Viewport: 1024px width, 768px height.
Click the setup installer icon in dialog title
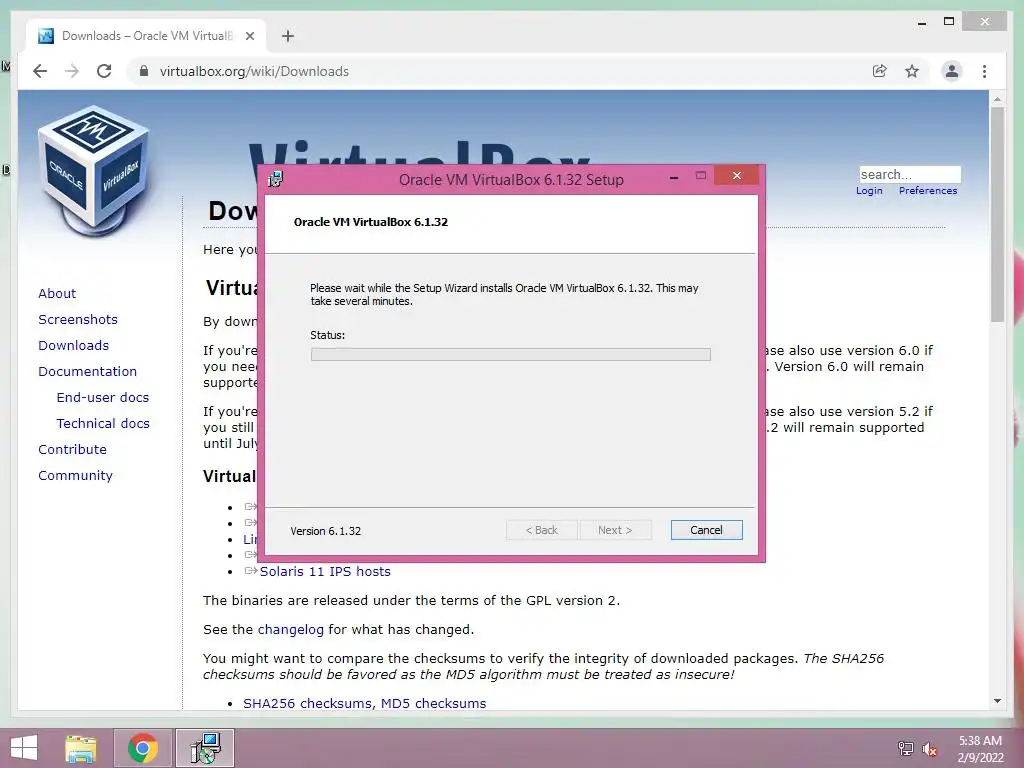pyautogui.click(x=276, y=179)
